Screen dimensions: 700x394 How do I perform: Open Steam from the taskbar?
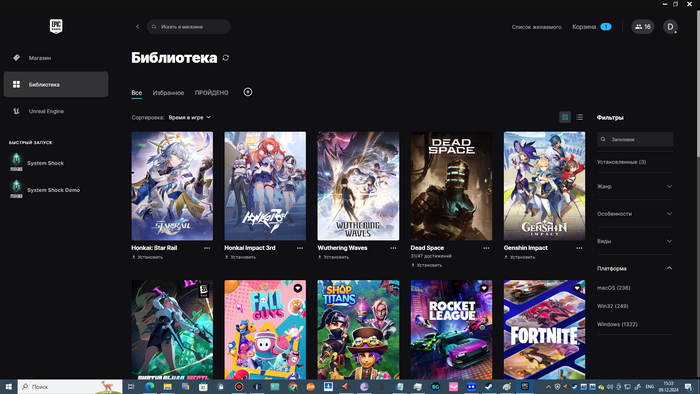tap(489, 387)
